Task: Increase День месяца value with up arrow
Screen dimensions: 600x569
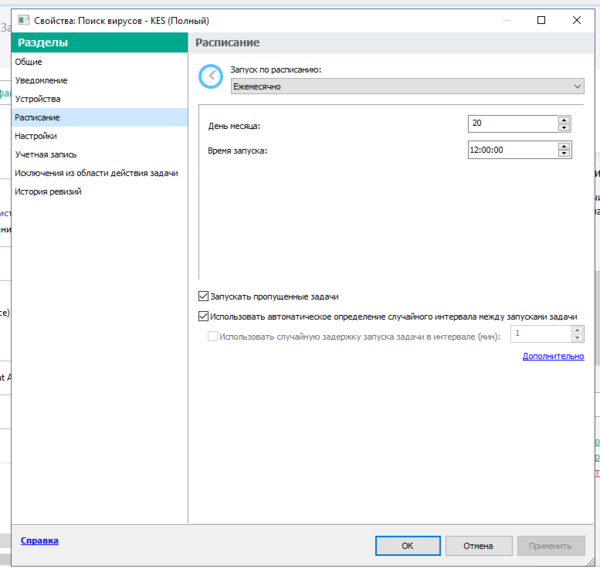Action: pyautogui.click(x=564, y=119)
